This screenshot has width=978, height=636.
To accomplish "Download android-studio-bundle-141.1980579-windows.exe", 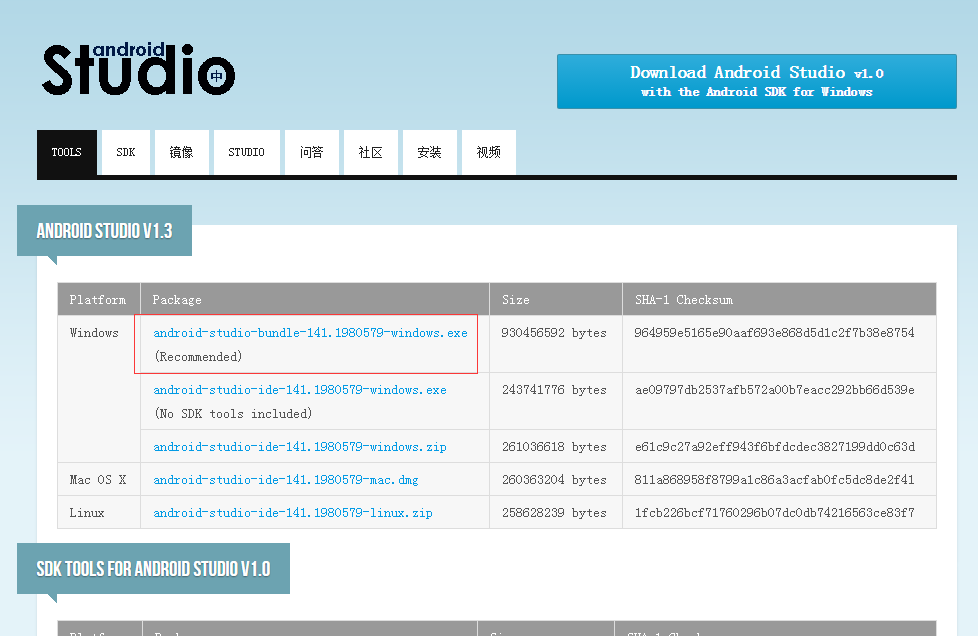I will [311, 333].
